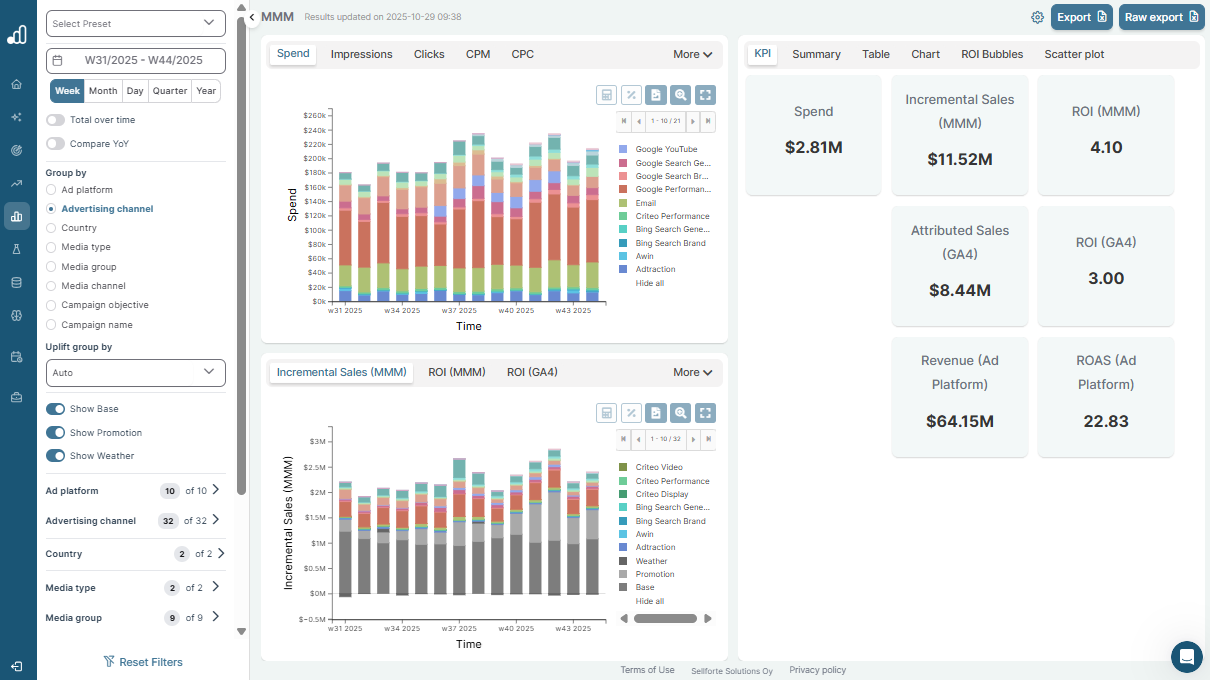
Task: Switch to the ROI Bubbles tab
Action: pyautogui.click(x=991, y=54)
